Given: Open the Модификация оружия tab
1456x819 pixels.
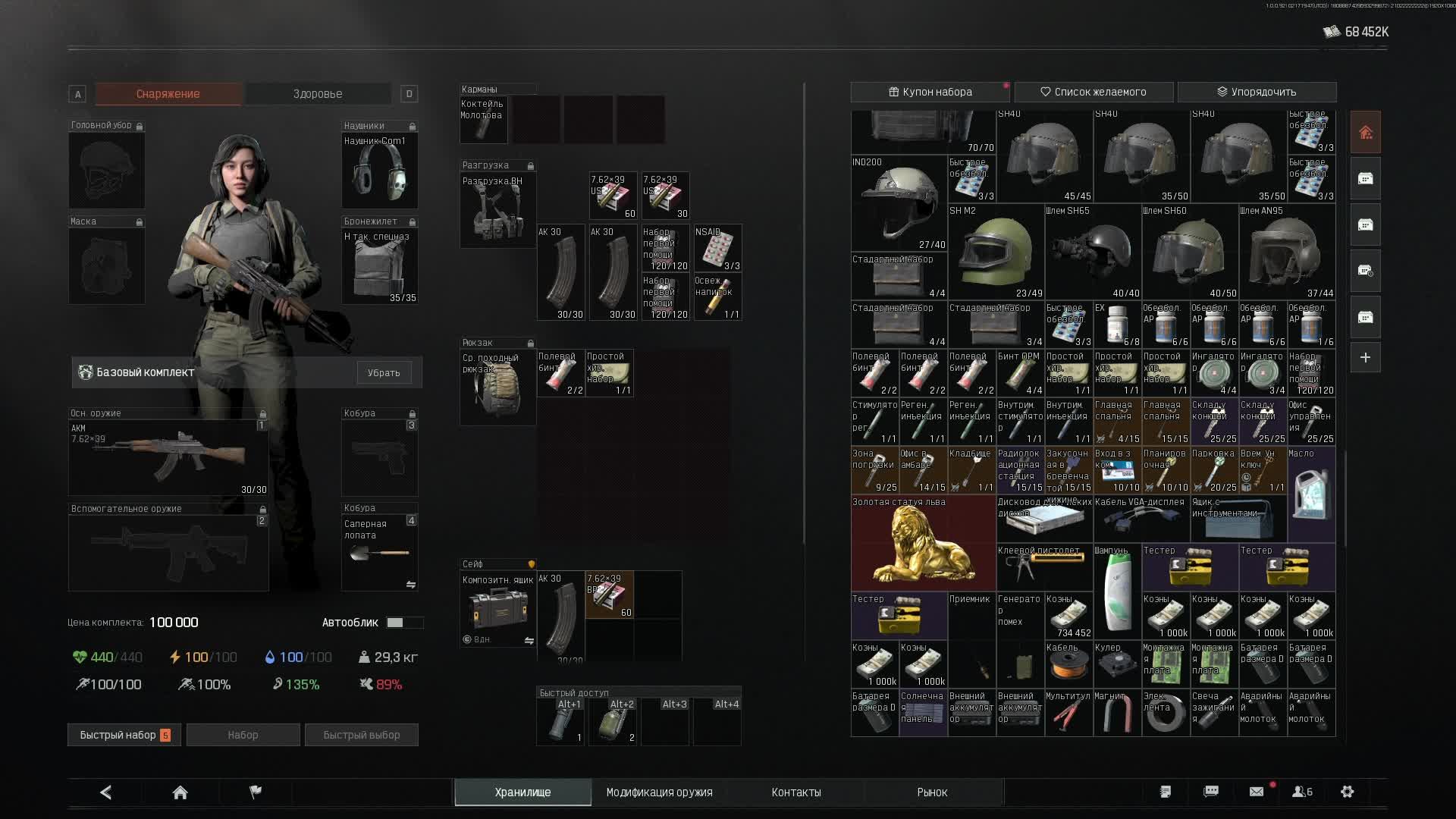Looking at the screenshot, I should [x=659, y=792].
